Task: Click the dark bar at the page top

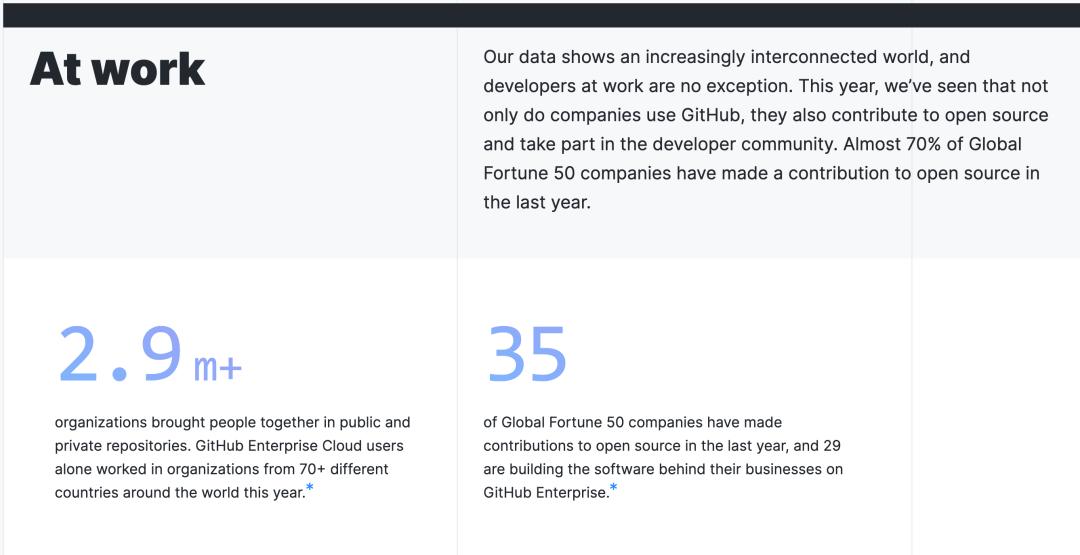Action: coord(540,14)
